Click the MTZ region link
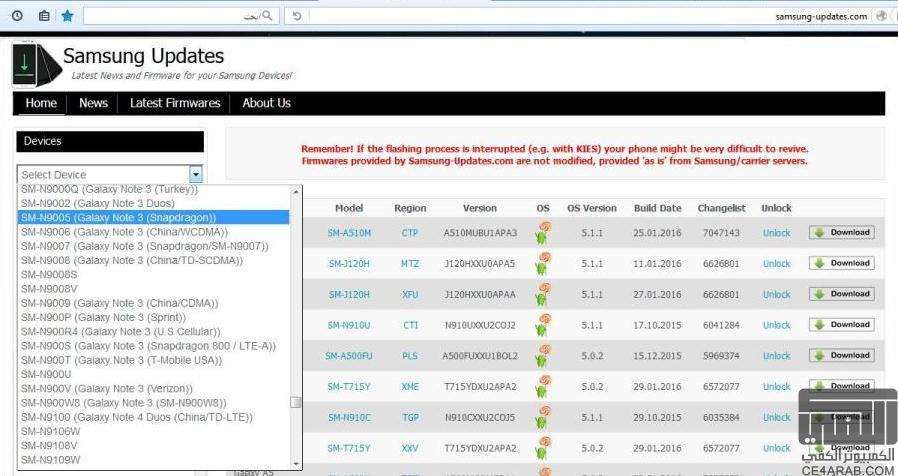This screenshot has height=476, width=898. (x=410, y=263)
